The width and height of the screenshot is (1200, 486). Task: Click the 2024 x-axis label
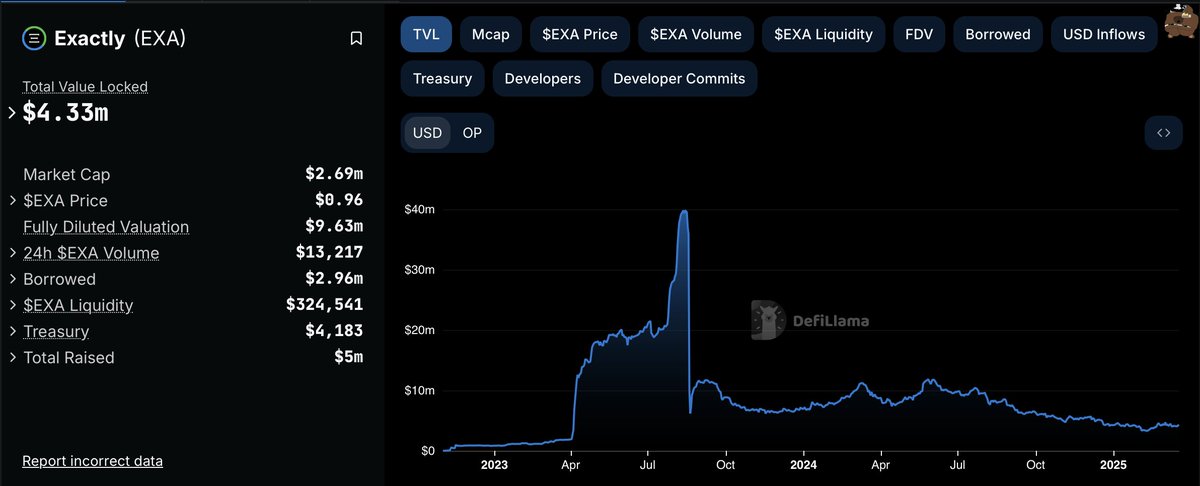pos(803,465)
